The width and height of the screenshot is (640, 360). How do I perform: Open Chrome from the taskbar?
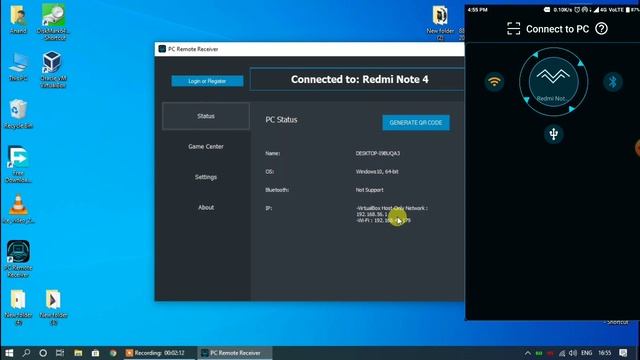coord(113,353)
